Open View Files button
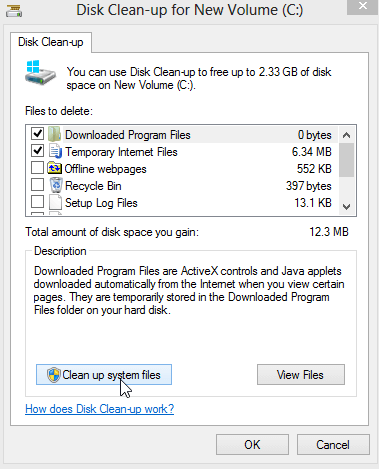Viewport: 379px width, 469px height. coord(301,375)
